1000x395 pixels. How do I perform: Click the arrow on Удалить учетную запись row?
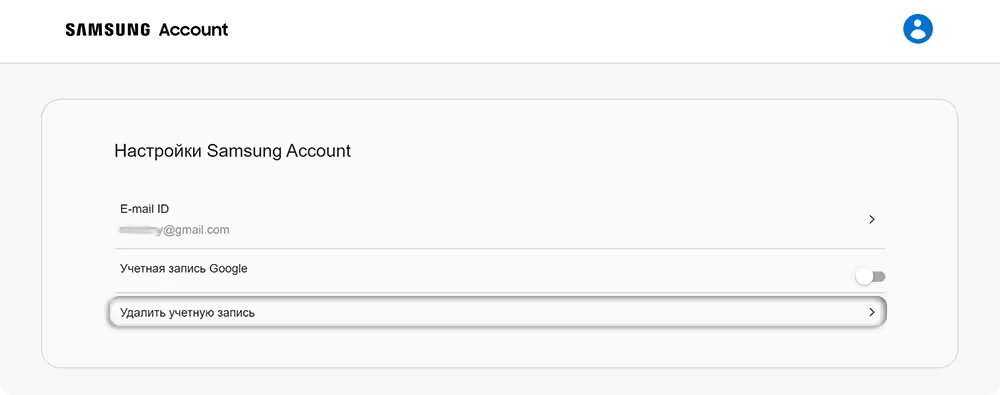coord(872,312)
